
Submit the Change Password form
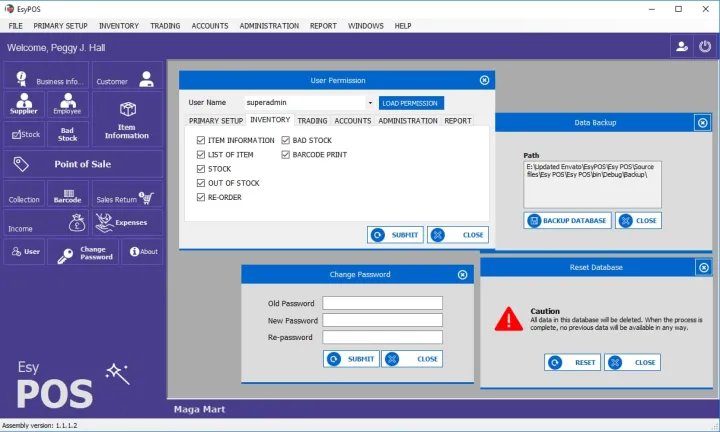click(x=351, y=359)
